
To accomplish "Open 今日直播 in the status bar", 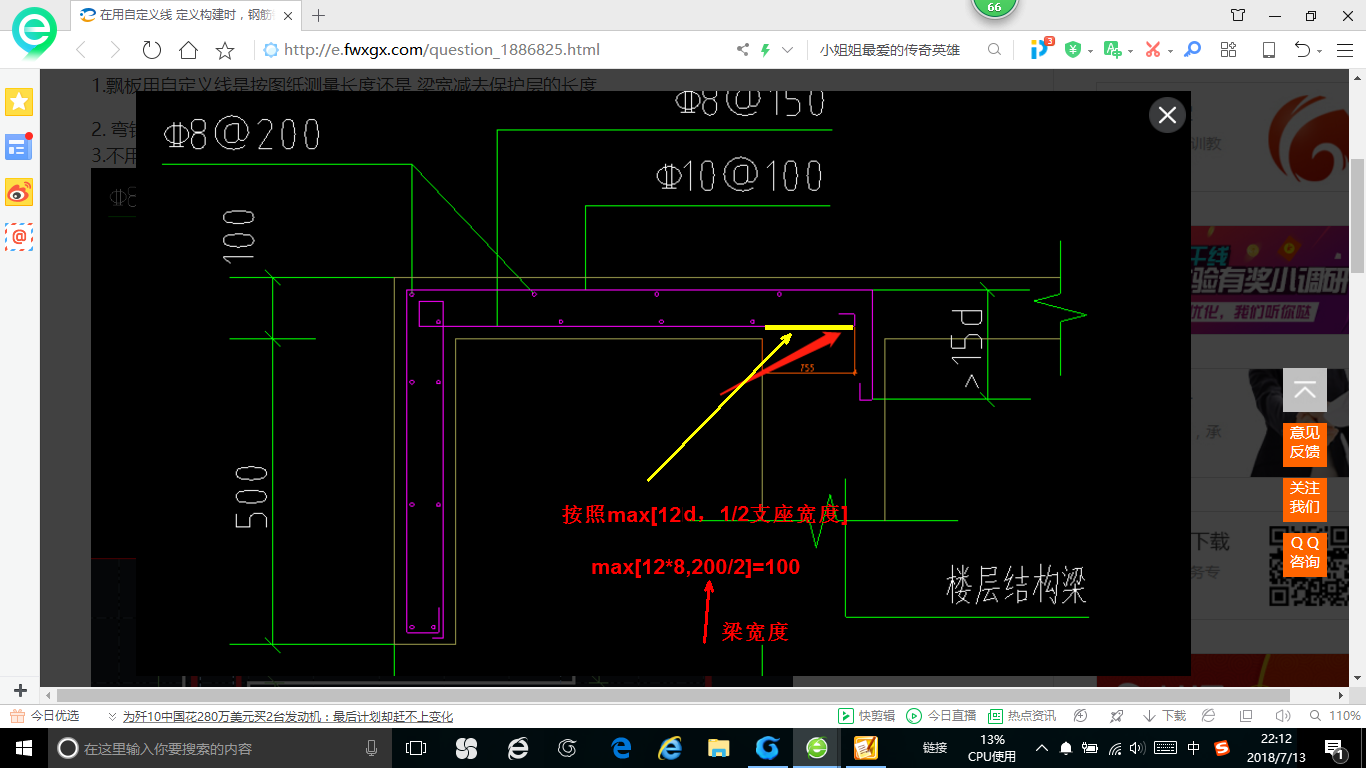I will [941, 716].
